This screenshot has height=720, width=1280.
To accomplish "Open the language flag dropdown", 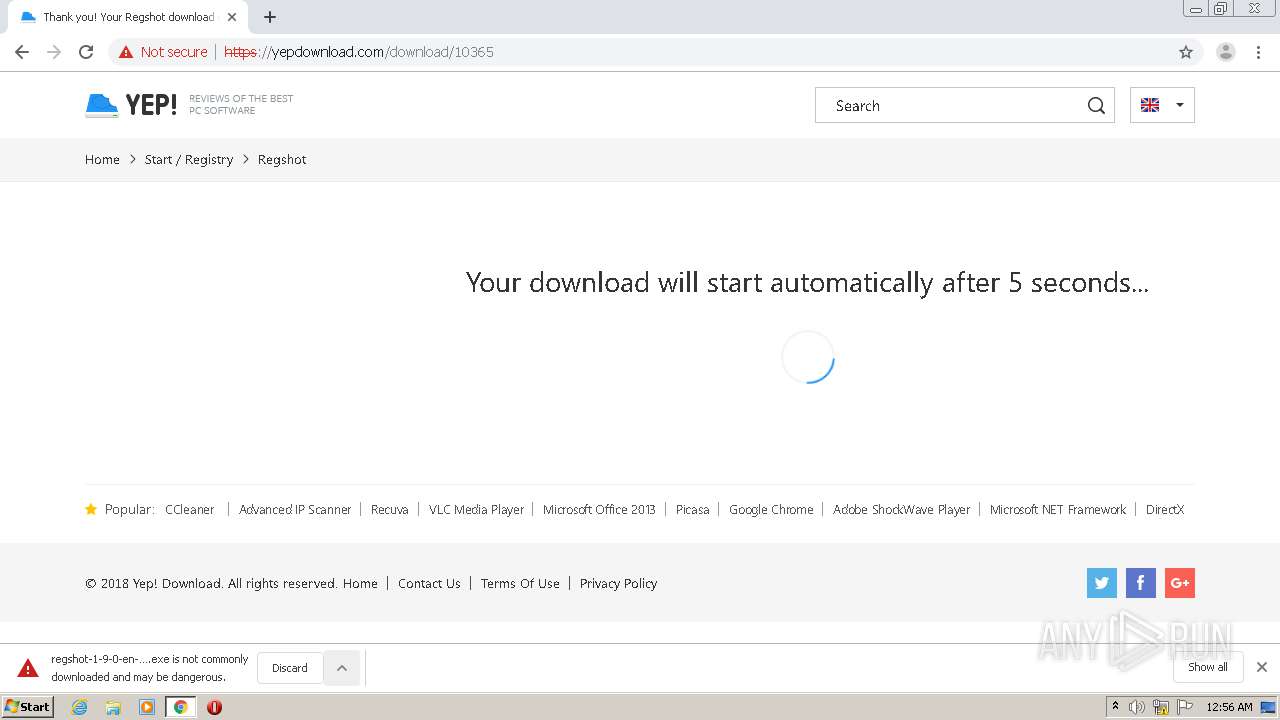I will 1162,105.
